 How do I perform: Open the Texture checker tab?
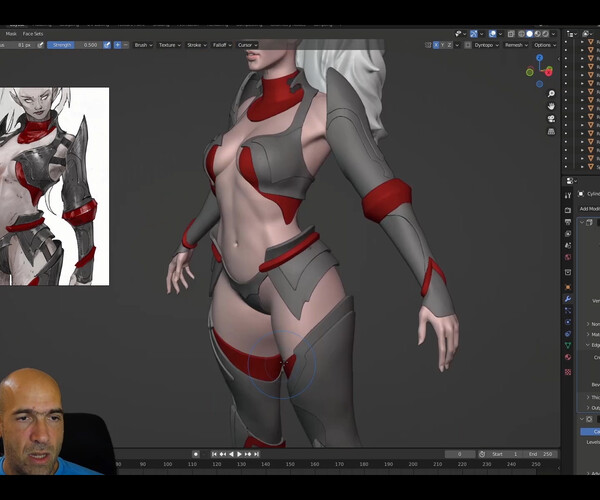(x=568, y=372)
